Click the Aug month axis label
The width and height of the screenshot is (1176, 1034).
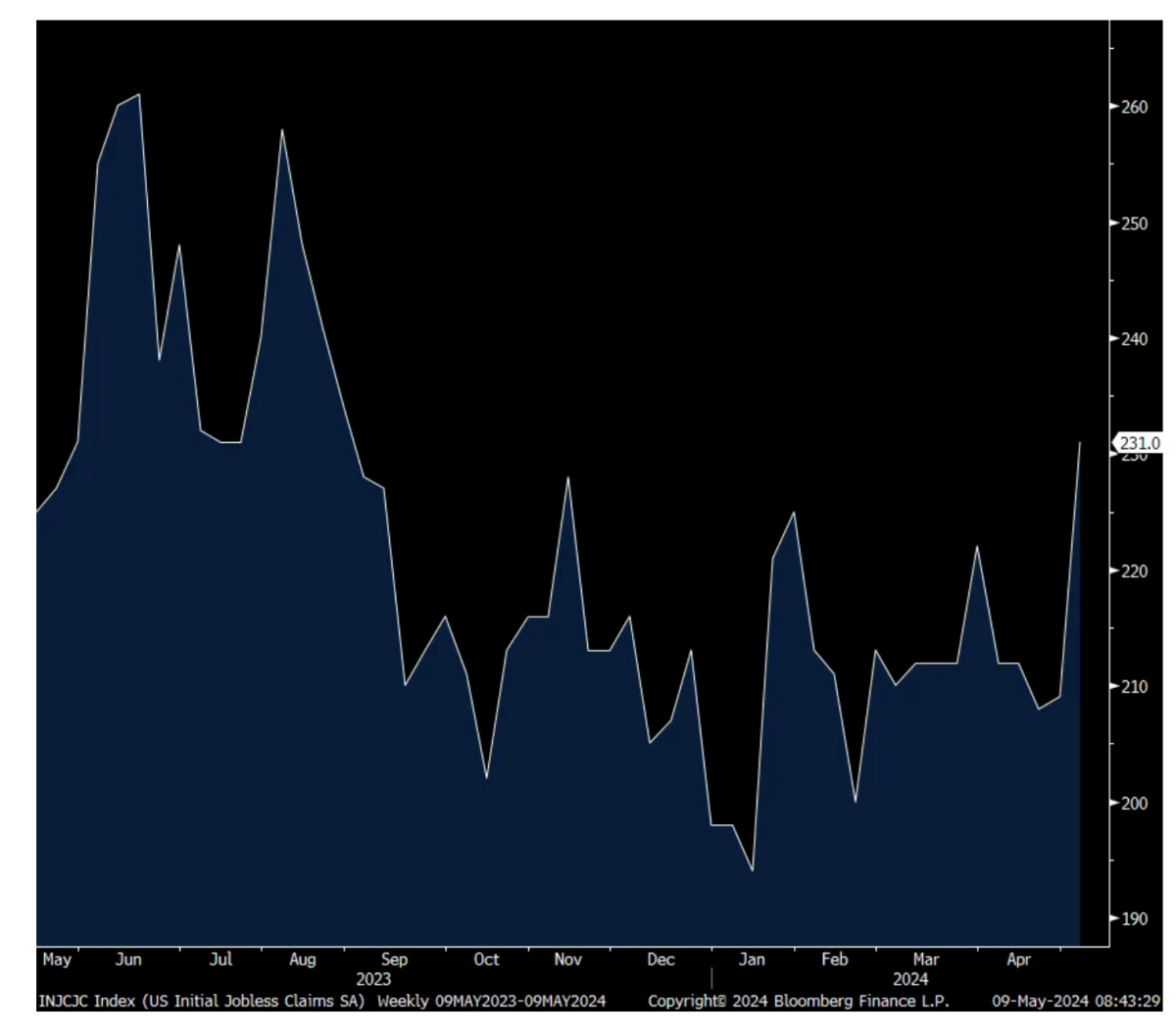pos(302,960)
